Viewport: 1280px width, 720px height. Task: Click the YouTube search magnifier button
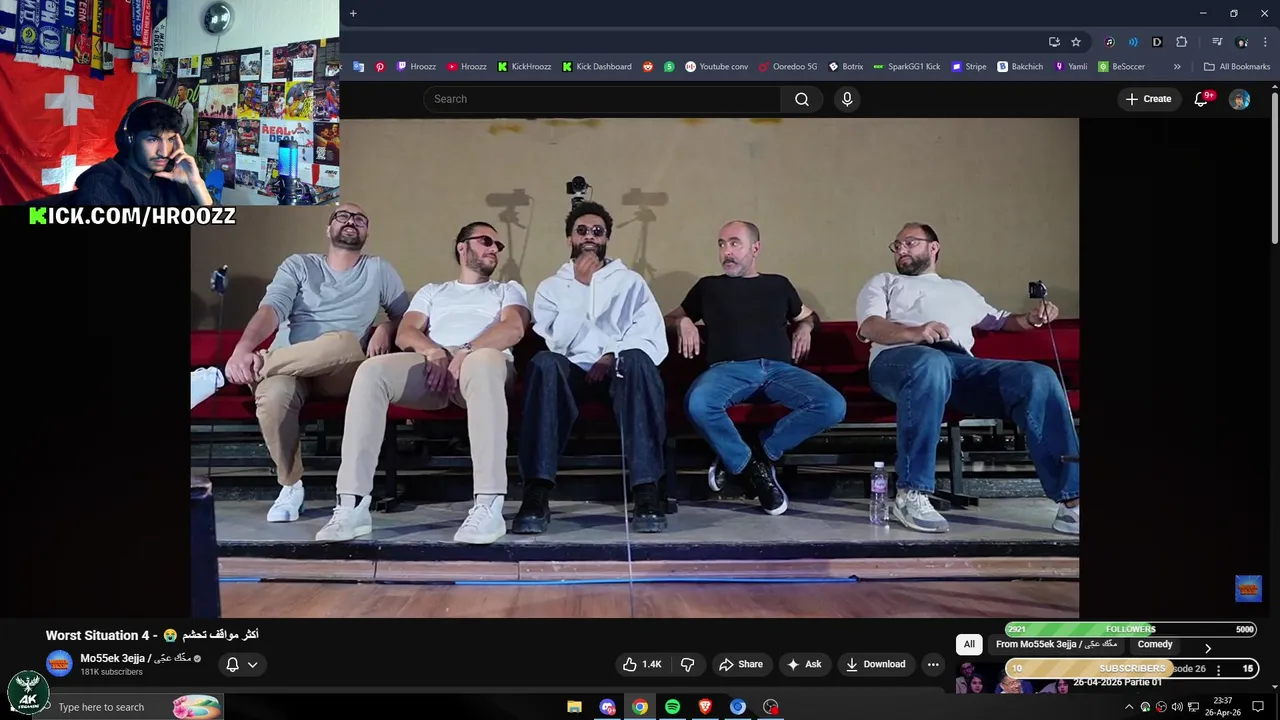click(x=802, y=99)
